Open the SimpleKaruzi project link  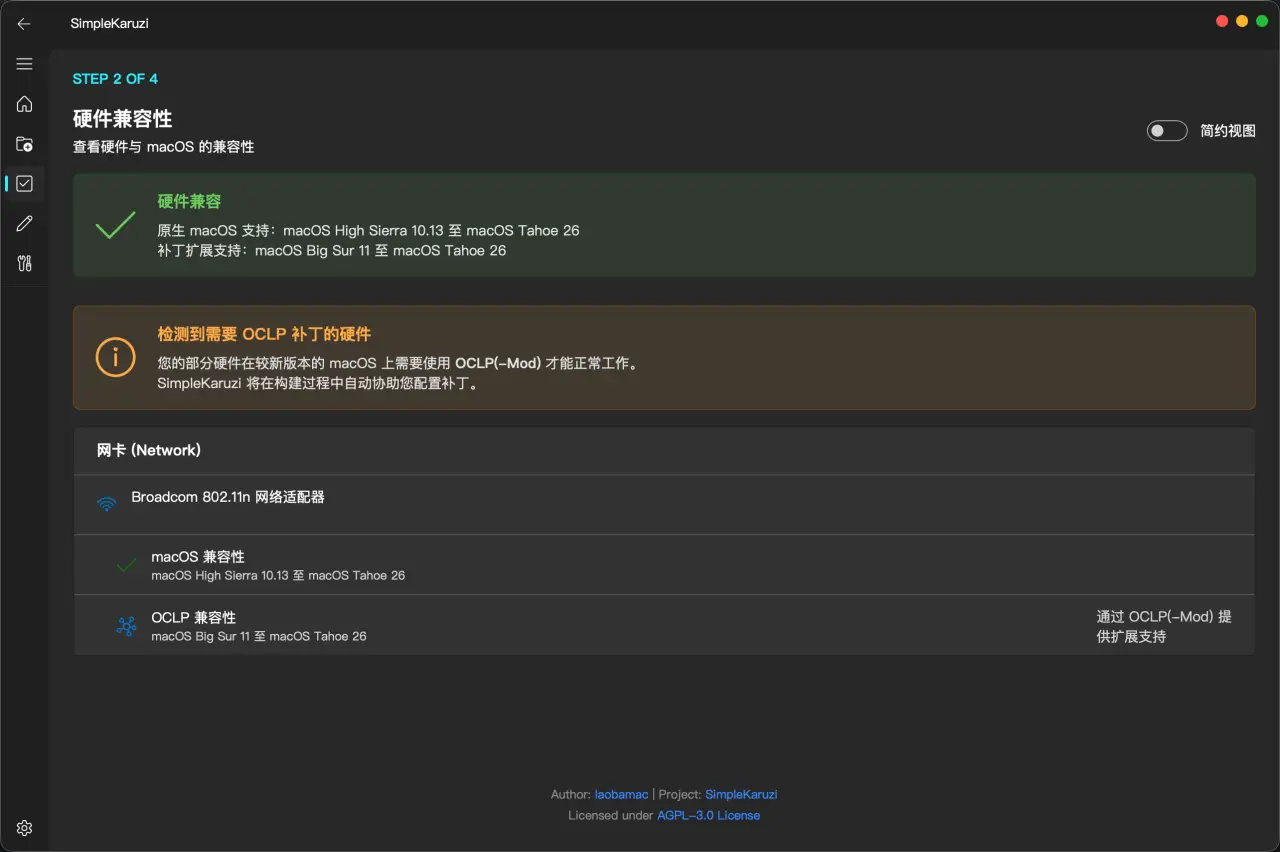741,795
